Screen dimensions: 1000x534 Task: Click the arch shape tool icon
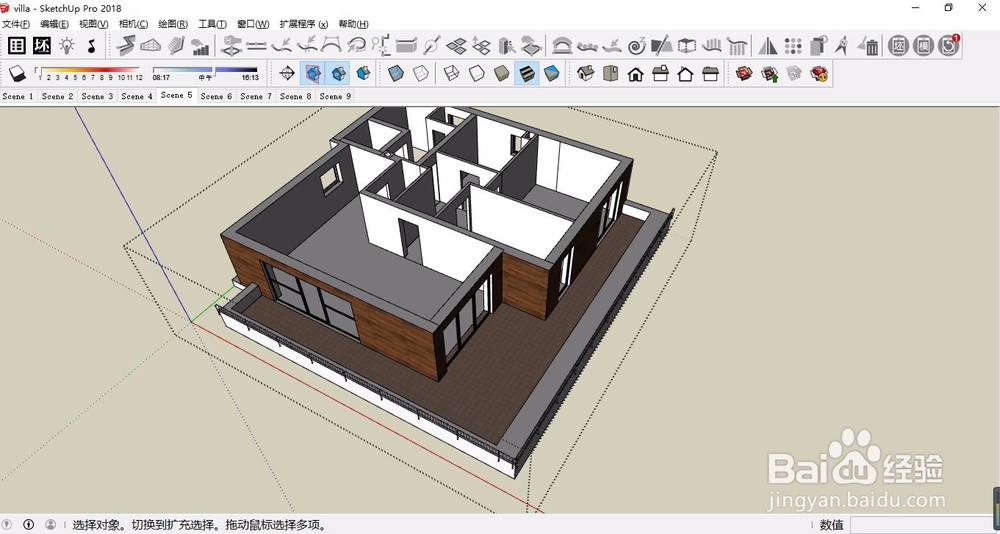coord(561,45)
